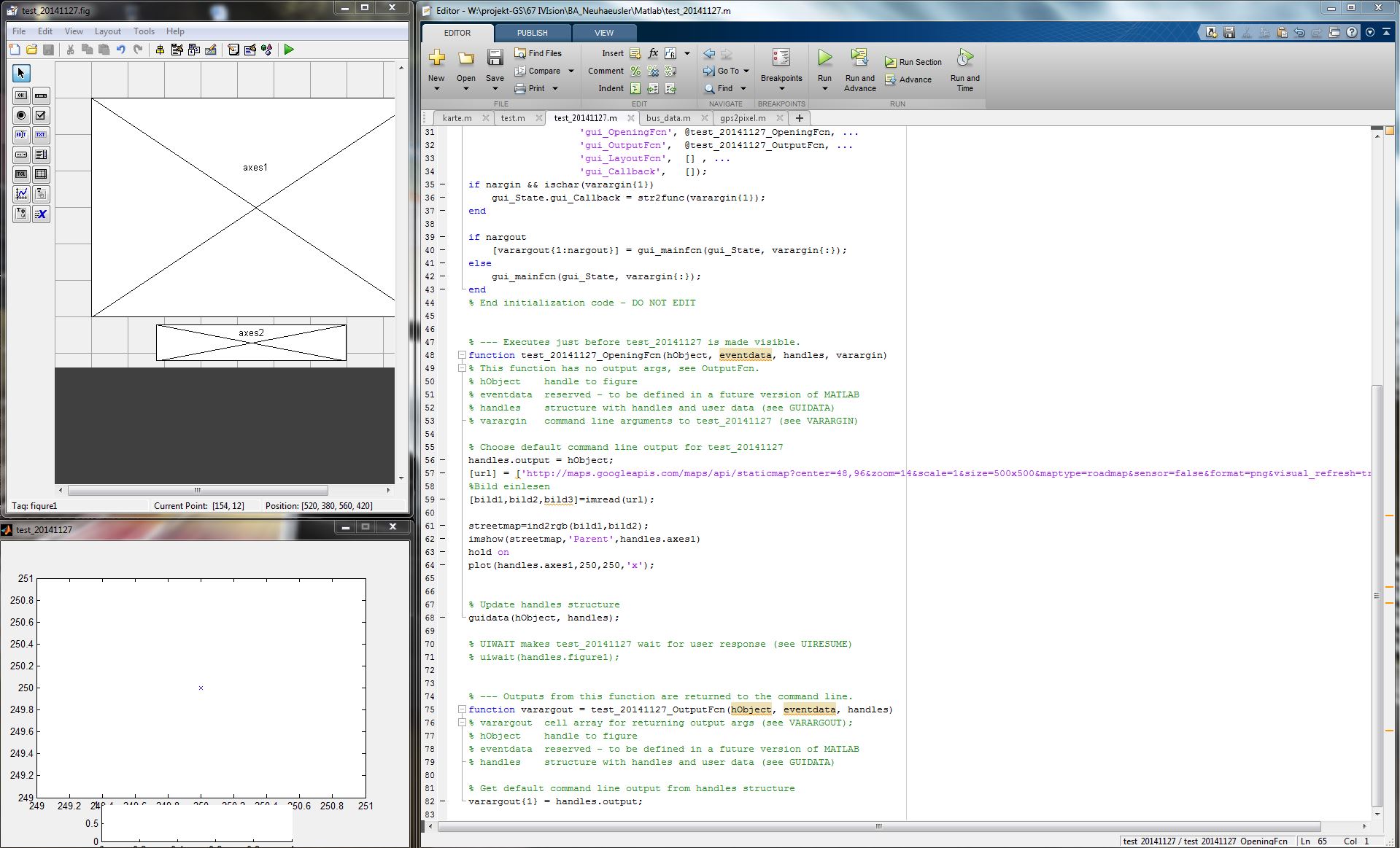Viewport: 1400px width, 848px height.
Task: Select the Slider component tool
Action: click(x=41, y=96)
